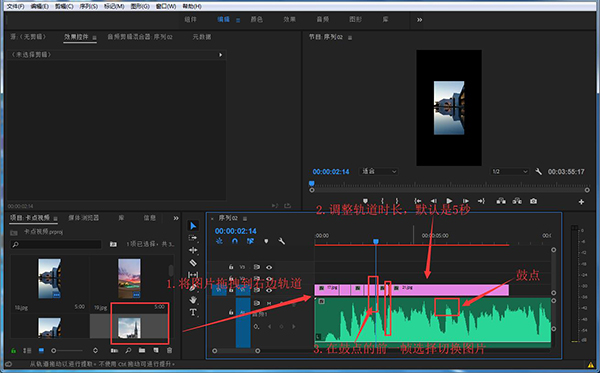This screenshot has width=600, height=373.
Task: Click the project panel search field
Action: click(x=56, y=244)
